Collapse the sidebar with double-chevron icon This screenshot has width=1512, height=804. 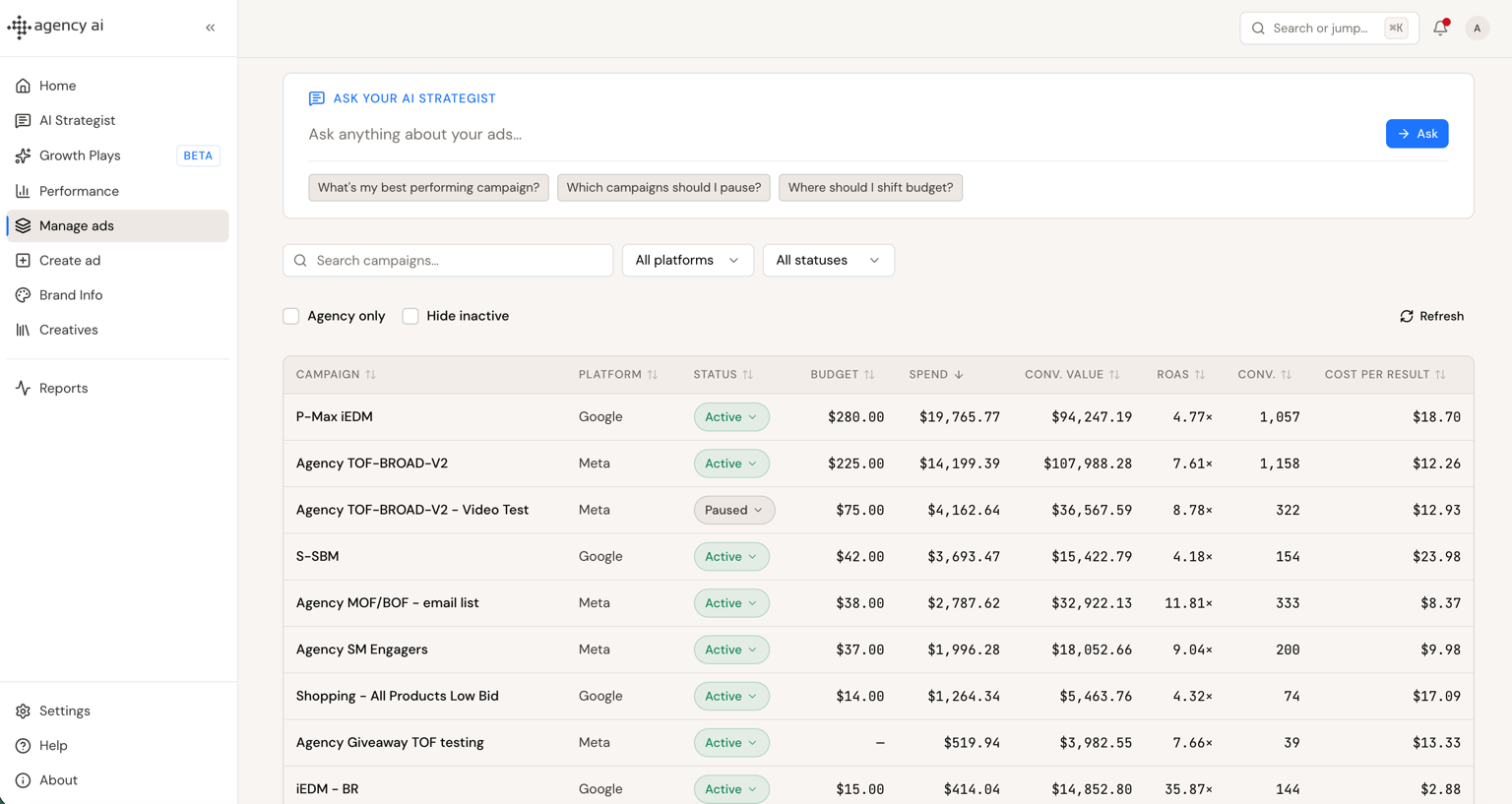click(x=211, y=28)
